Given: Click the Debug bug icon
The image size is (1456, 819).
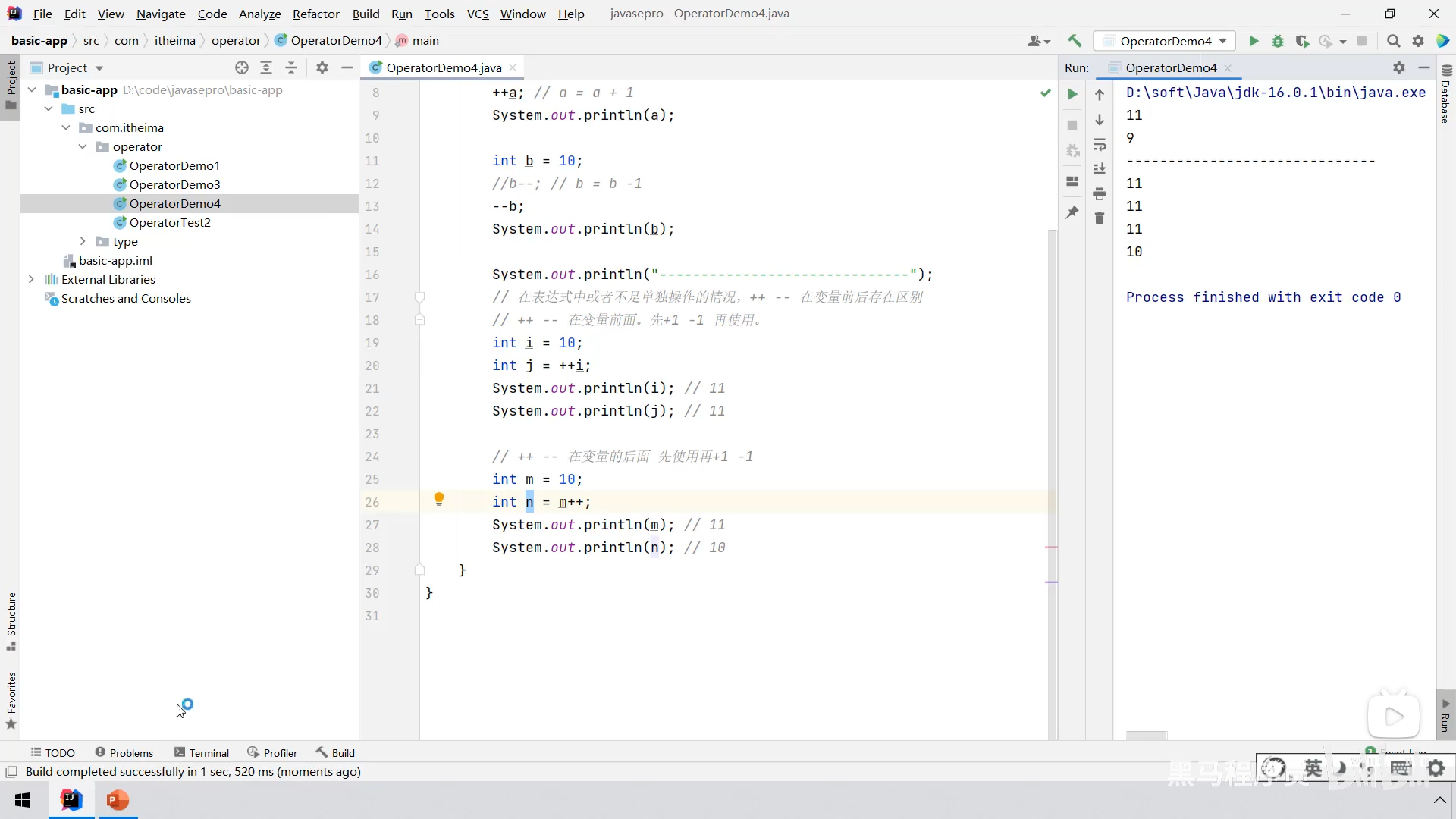Looking at the screenshot, I should [1278, 41].
